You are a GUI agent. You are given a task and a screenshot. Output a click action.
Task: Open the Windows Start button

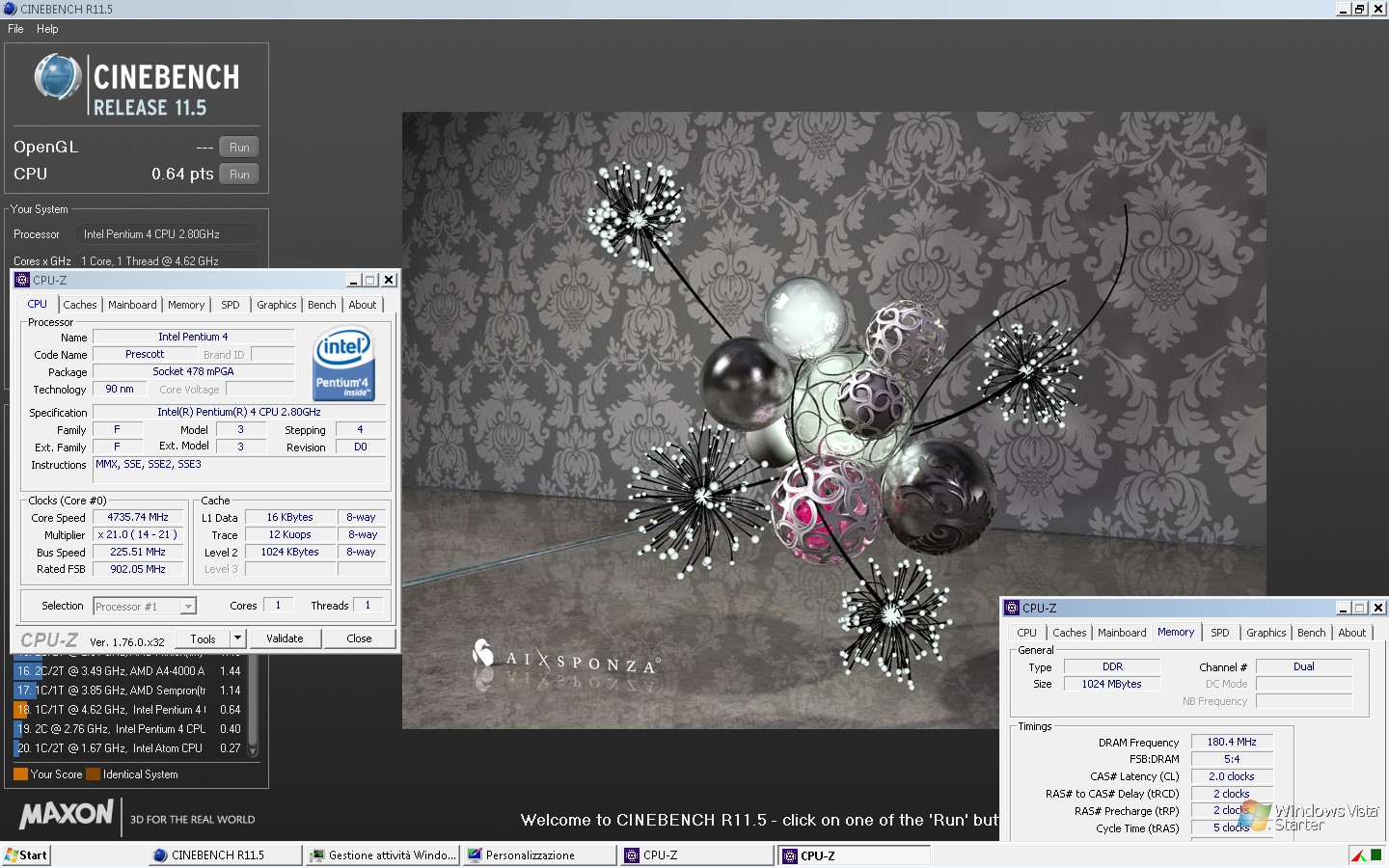click(x=26, y=855)
